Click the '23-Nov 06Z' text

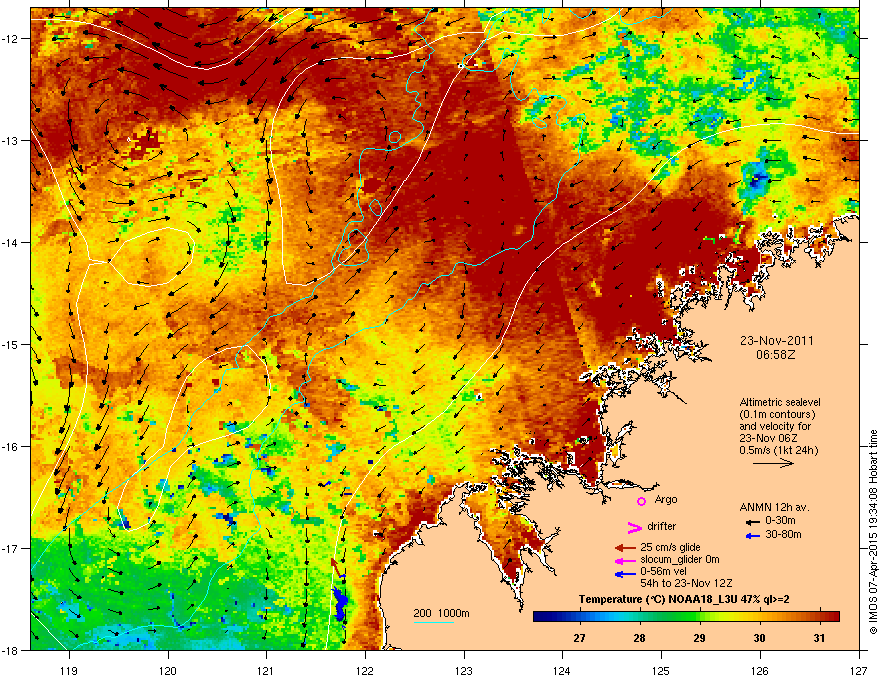(x=768, y=438)
